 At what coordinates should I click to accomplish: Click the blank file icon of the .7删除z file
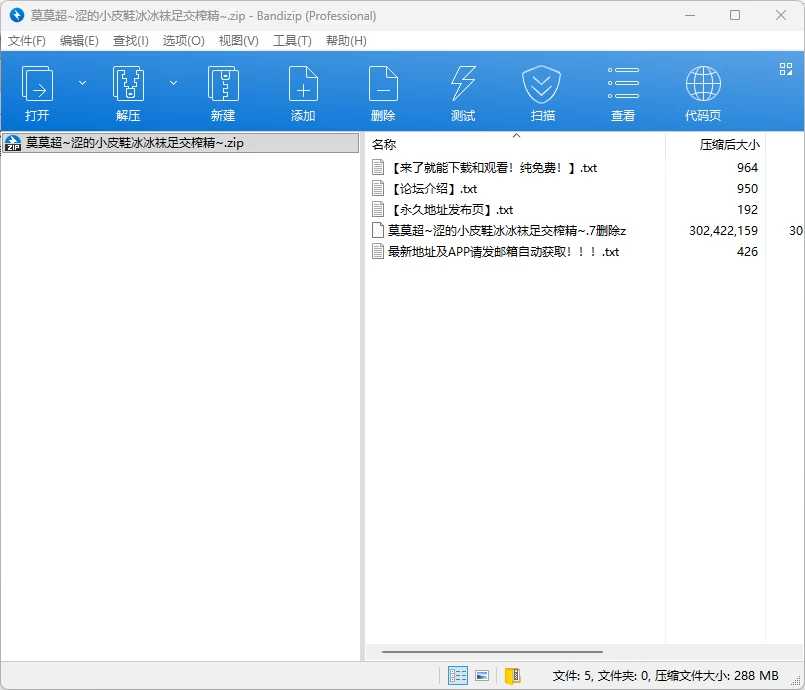(378, 231)
